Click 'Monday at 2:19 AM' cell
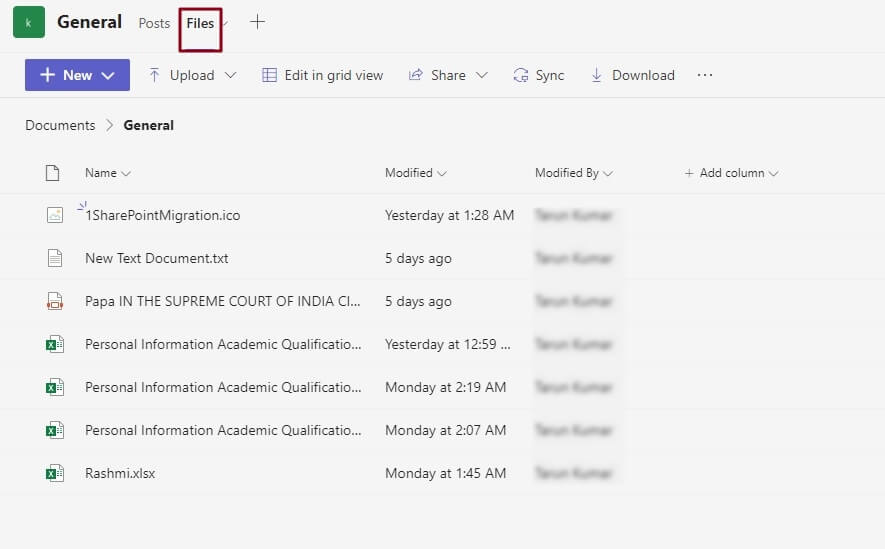 click(445, 387)
